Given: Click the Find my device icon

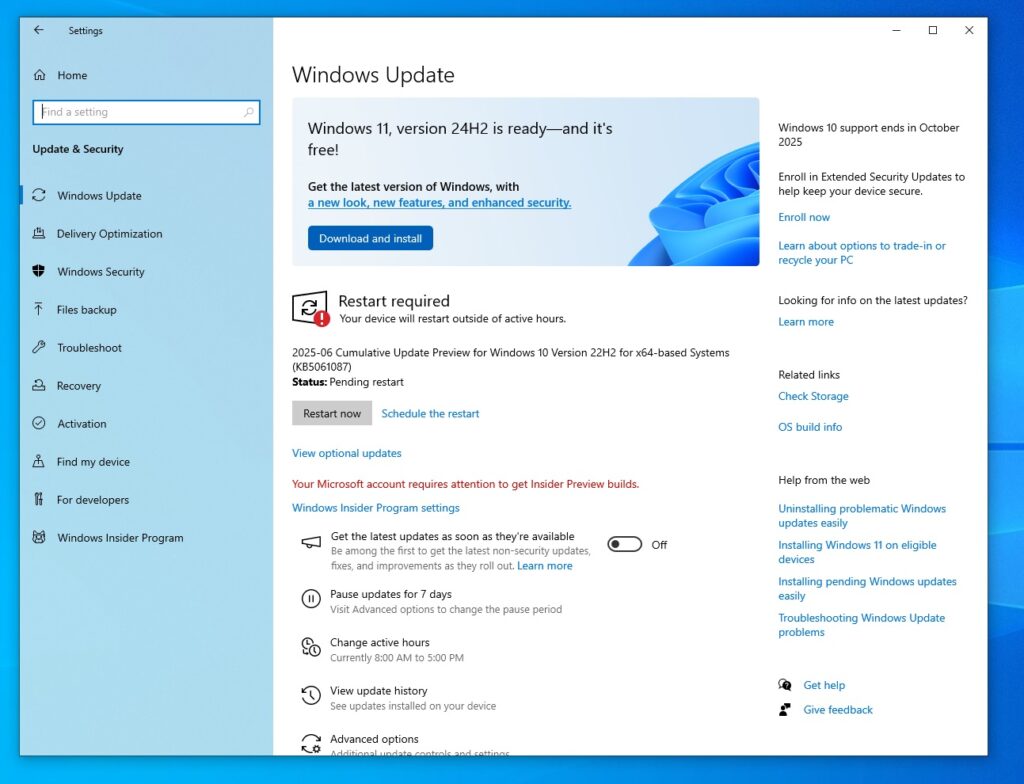Looking at the screenshot, I should pos(40,461).
